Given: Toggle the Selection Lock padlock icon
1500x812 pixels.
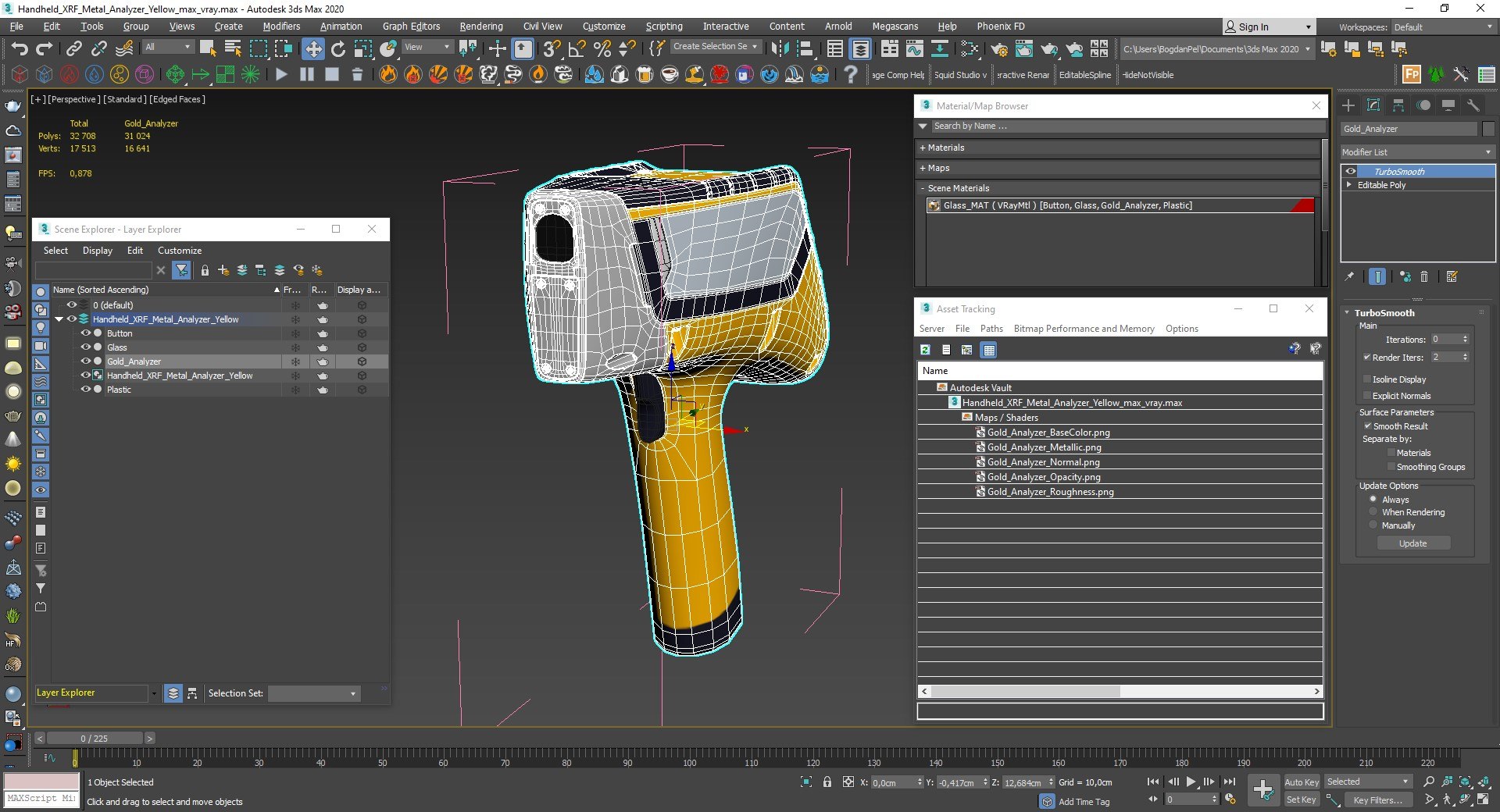Looking at the screenshot, I should click(x=827, y=782).
